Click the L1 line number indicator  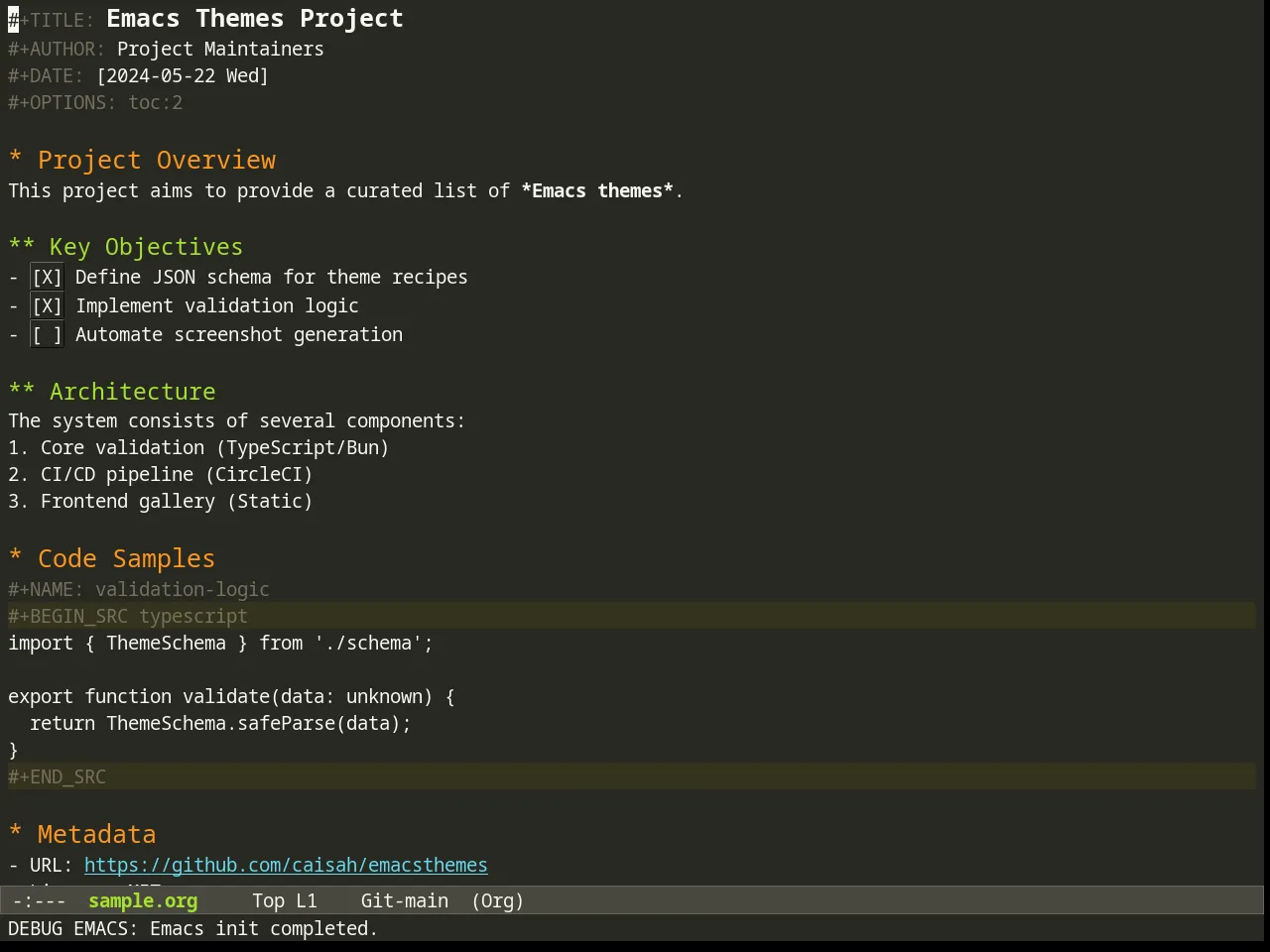click(x=307, y=900)
